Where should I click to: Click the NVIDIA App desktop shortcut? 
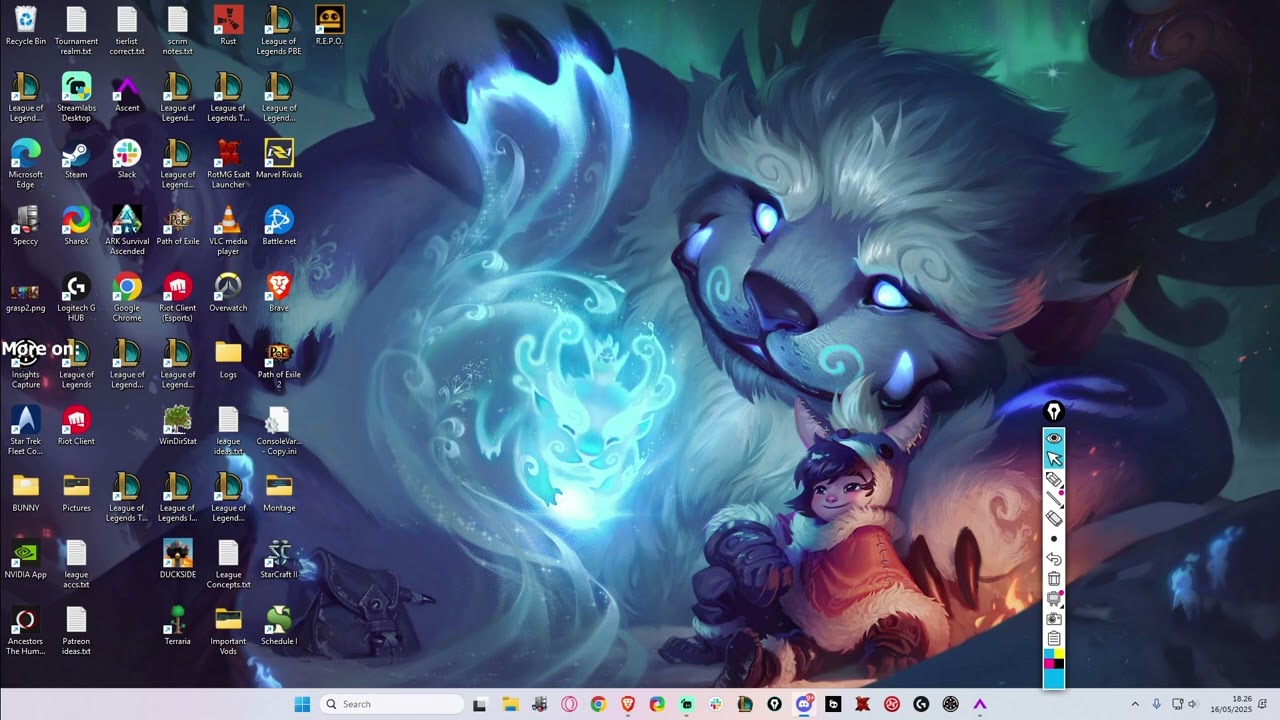26,560
